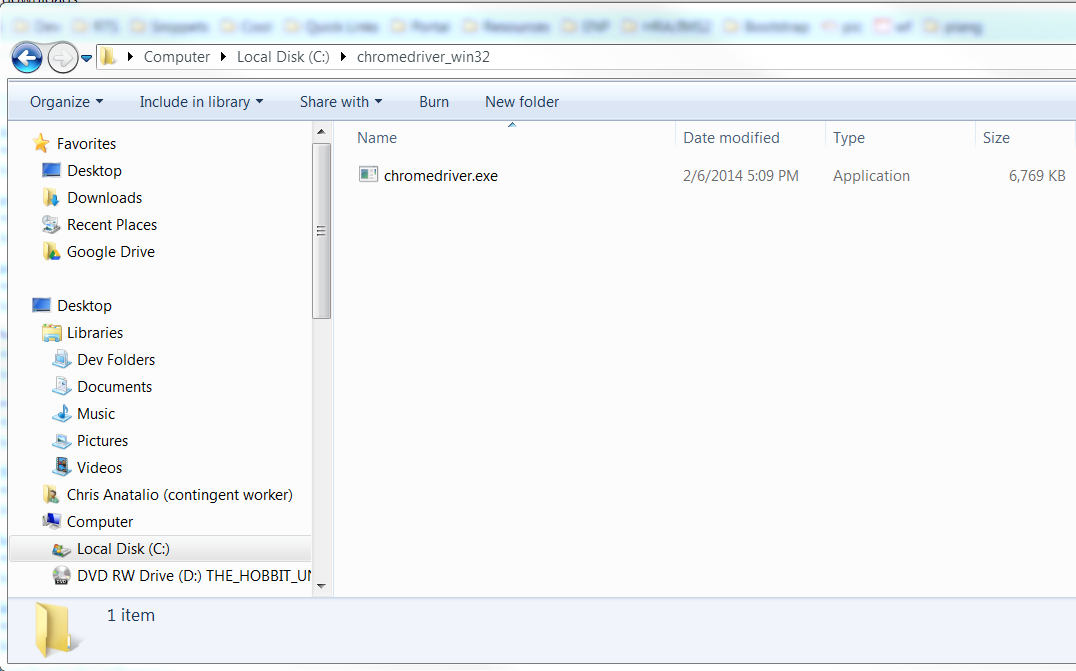This screenshot has height=671, width=1076.
Task: Click the Pictures library icon
Action: tap(62, 440)
